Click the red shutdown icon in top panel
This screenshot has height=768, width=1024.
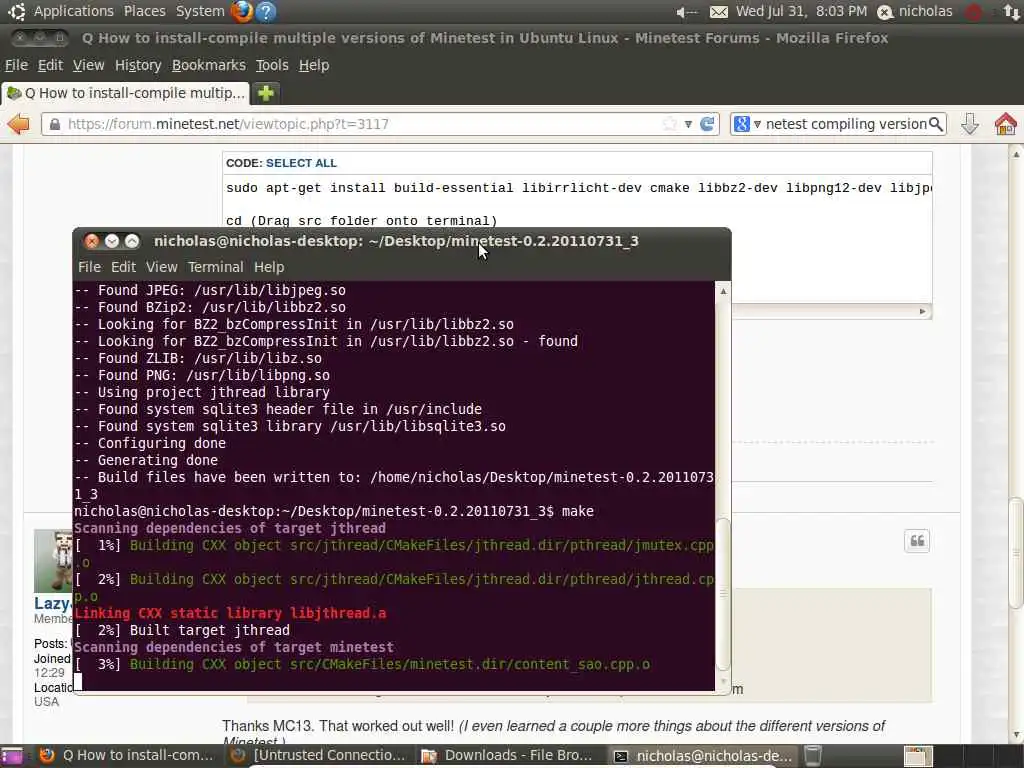click(974, 12)
